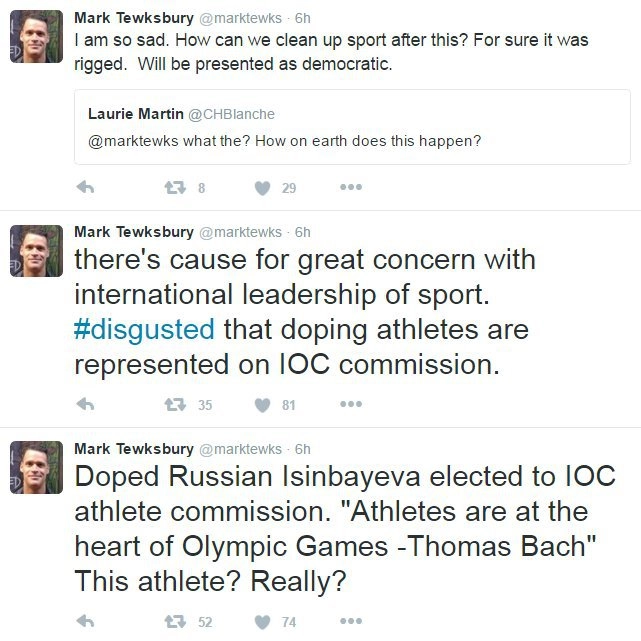The width and height of the screenshot is (641, 641).
Task: Like the 'I am so sad' tweet
Action: (x=263, y=187)
